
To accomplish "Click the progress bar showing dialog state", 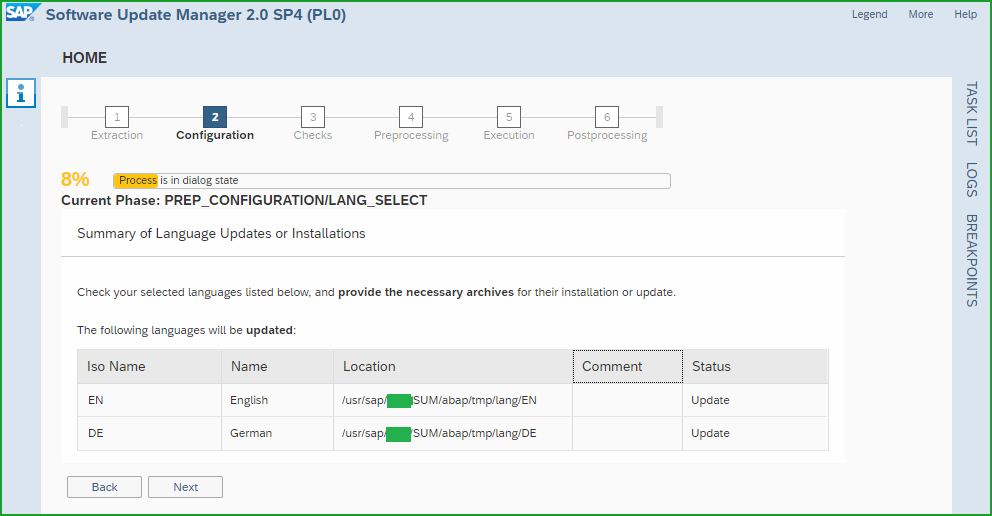I will coord(392,180).
